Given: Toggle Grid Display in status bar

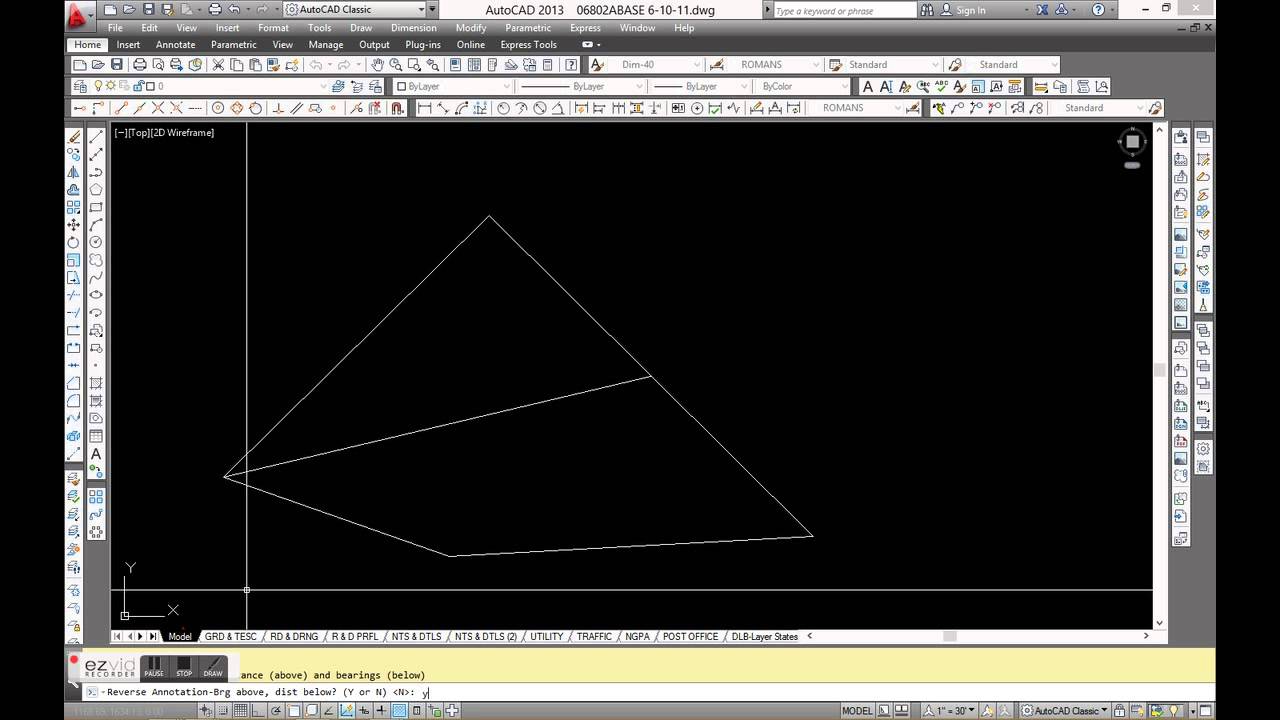Looking at the screenshot, I should (x=241, y=711).
